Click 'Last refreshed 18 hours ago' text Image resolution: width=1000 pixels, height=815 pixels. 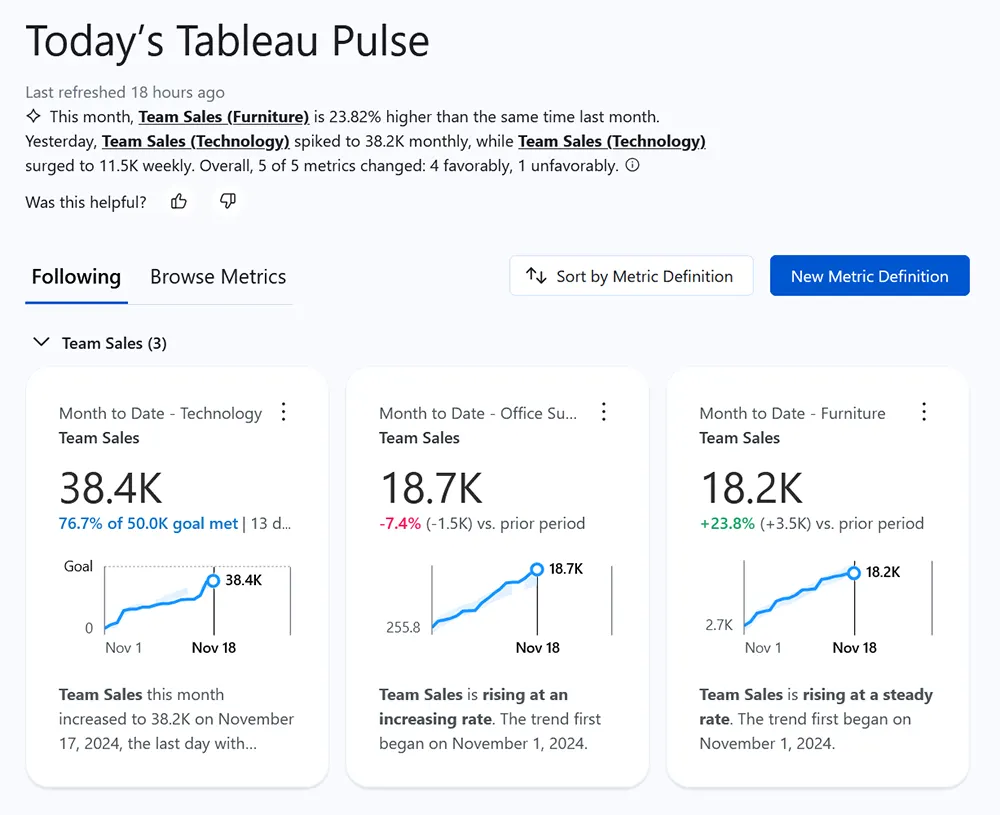point(125,92)
